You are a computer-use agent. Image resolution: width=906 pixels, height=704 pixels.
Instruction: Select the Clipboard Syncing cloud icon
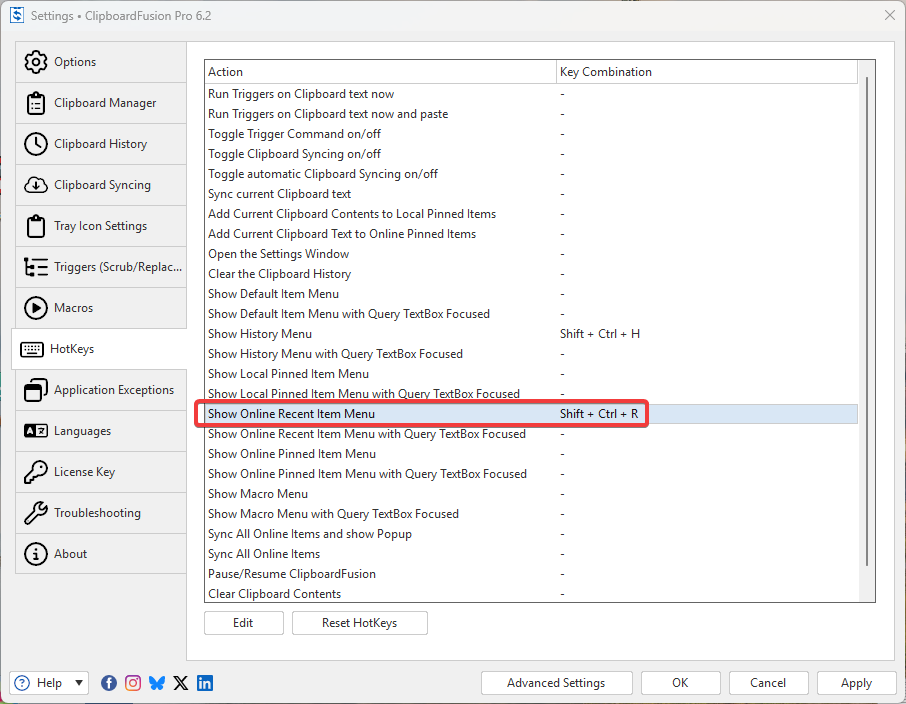point(36,185)
